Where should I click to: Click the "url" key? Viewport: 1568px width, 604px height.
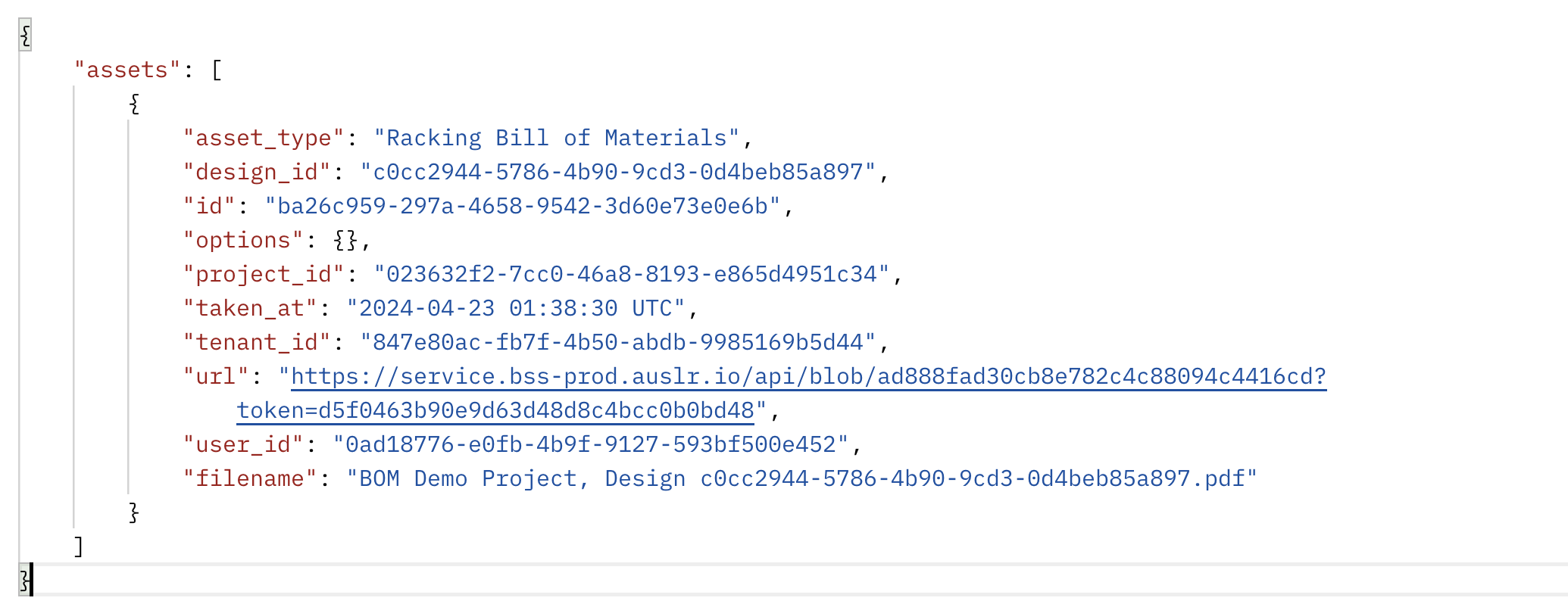coord(216,377)
